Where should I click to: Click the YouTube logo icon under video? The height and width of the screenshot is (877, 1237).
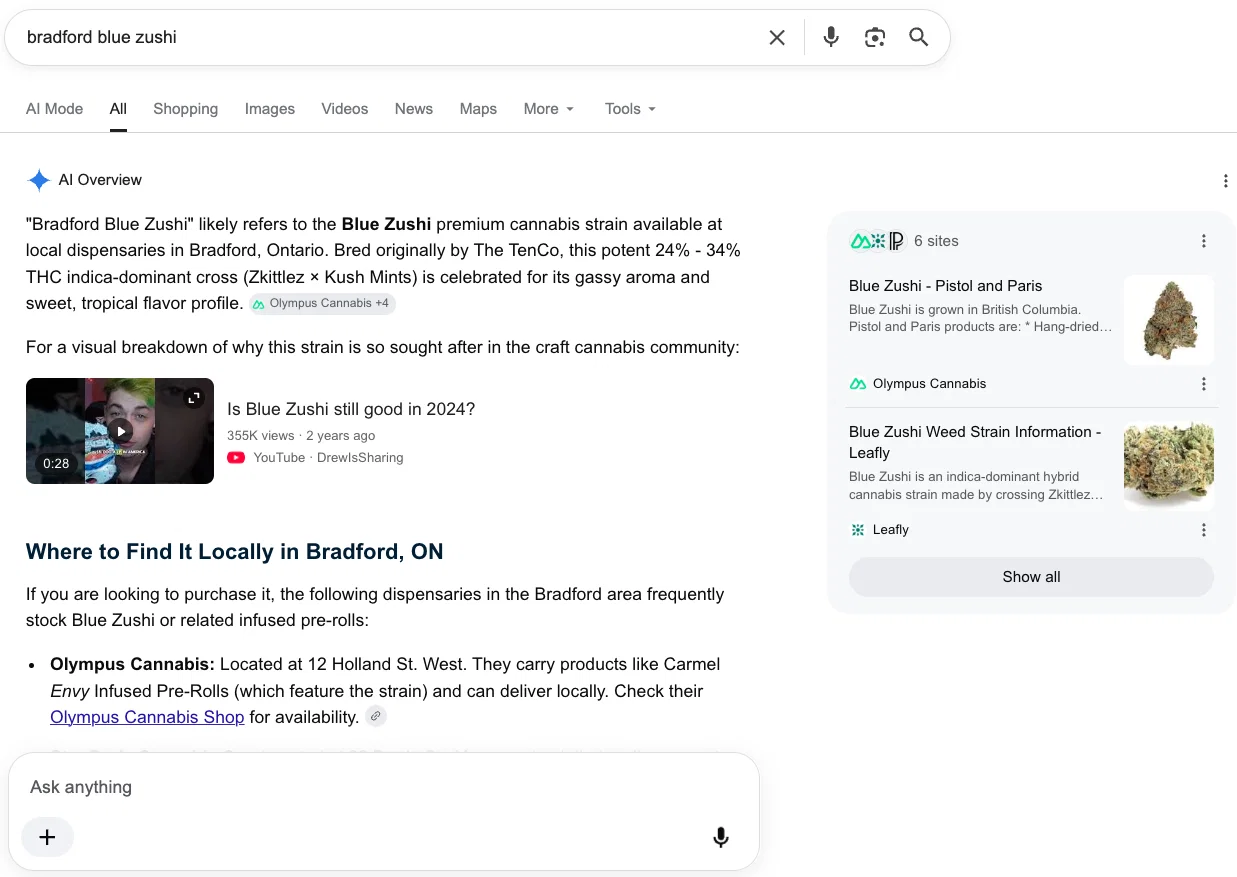236,457
